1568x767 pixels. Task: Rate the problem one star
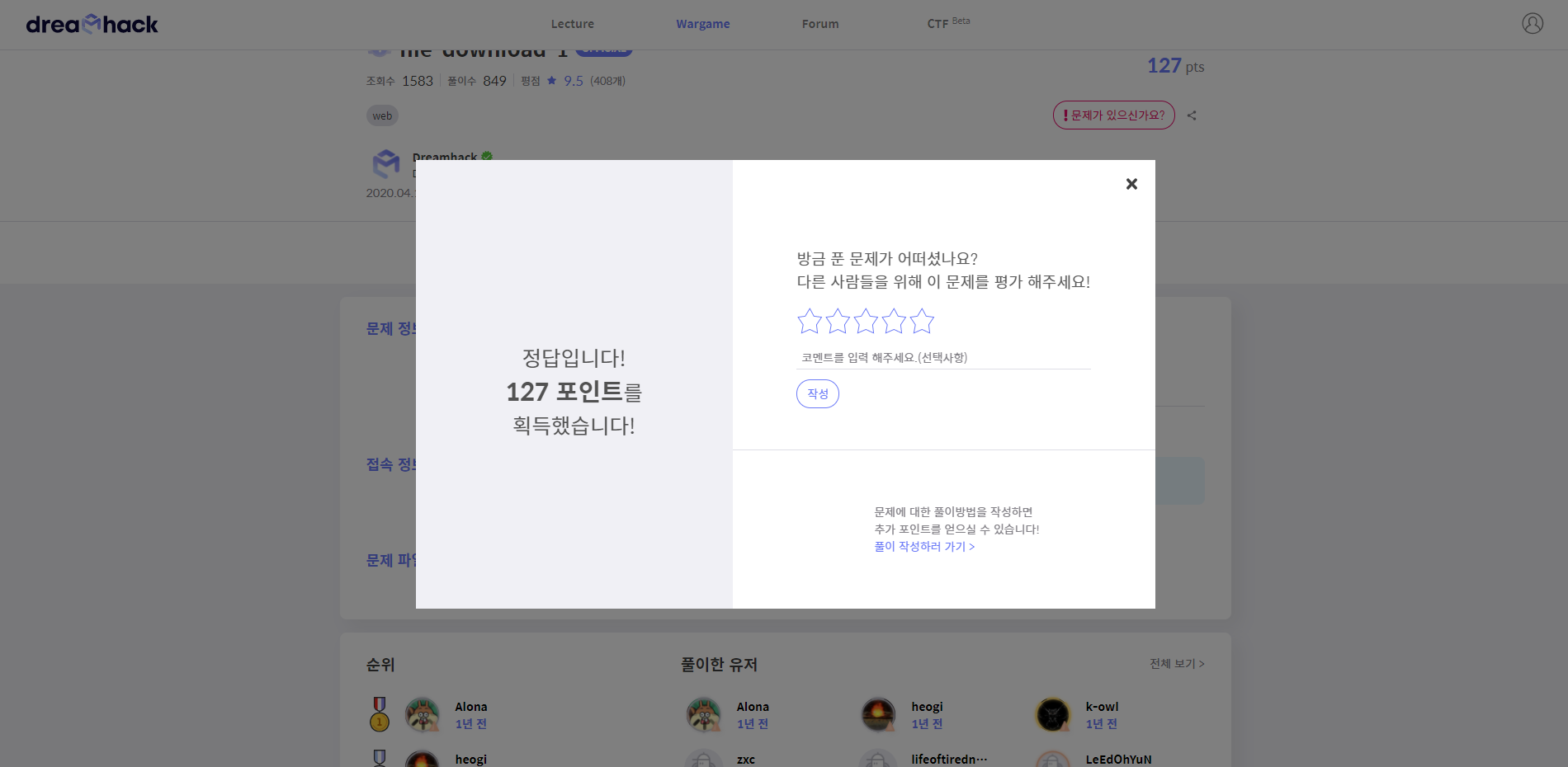pyautogui.click(x=810, y=321)
